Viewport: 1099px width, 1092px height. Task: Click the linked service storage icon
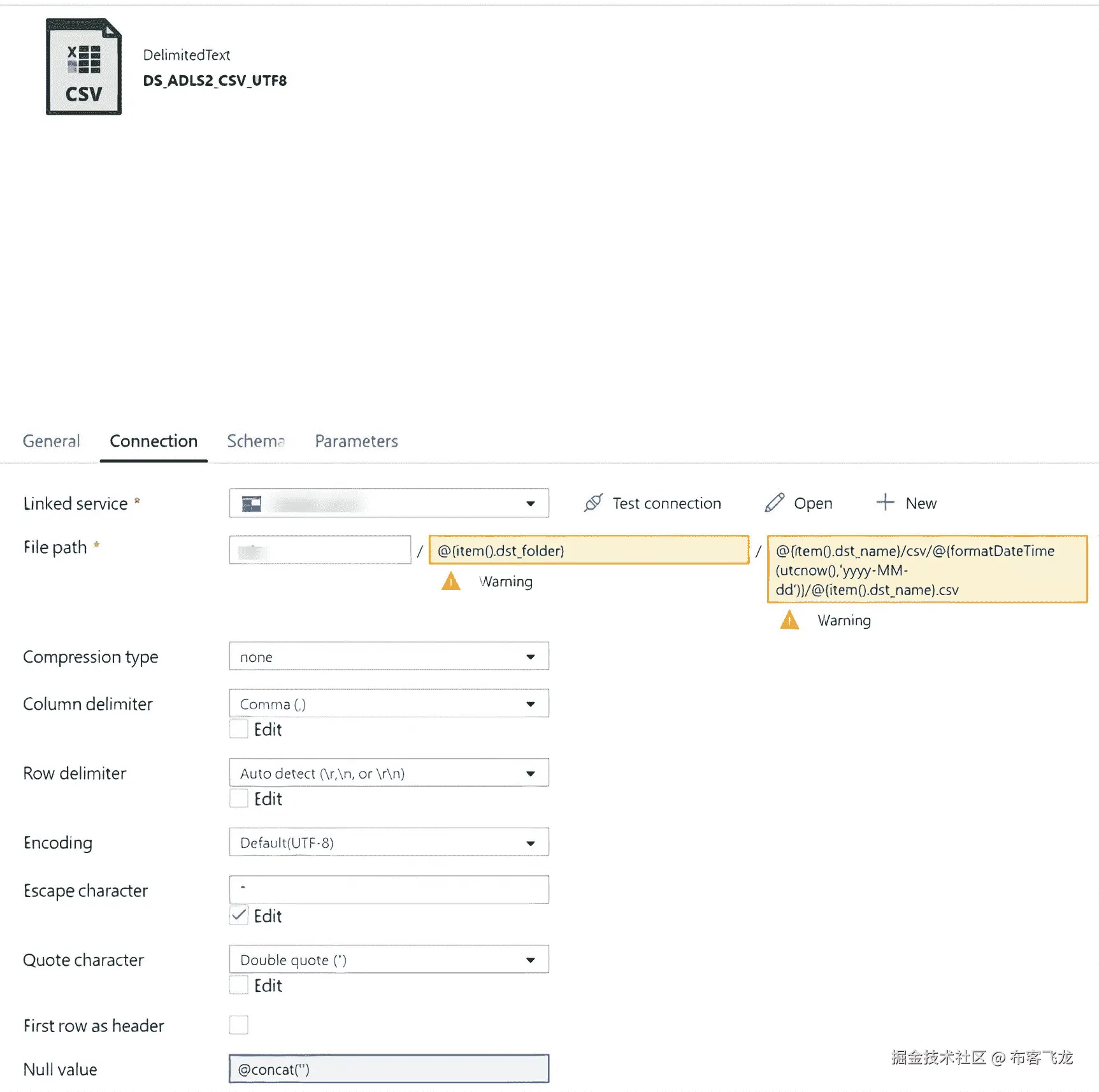[x=252, y=503]
